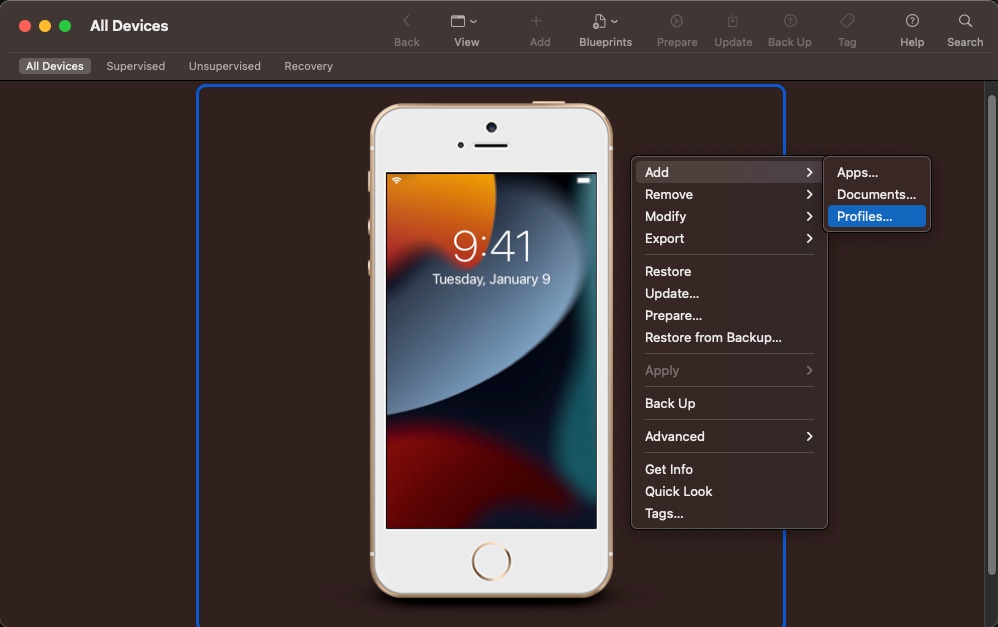Open the View toolbar icon
This screenshot has width=998, height=627.
click(458, 21)
